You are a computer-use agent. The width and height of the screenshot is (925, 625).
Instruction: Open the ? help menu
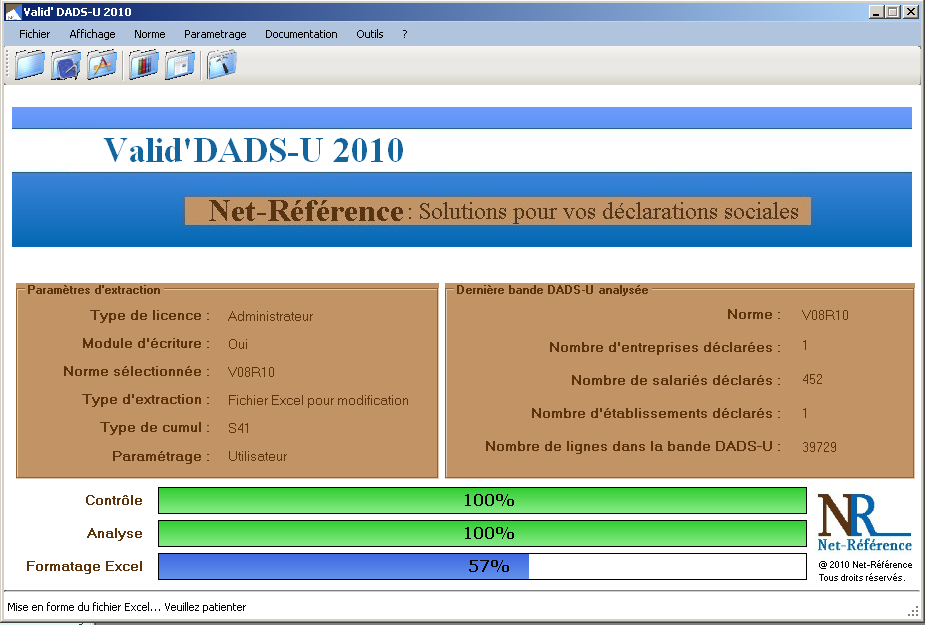click(x=404, y=34)
